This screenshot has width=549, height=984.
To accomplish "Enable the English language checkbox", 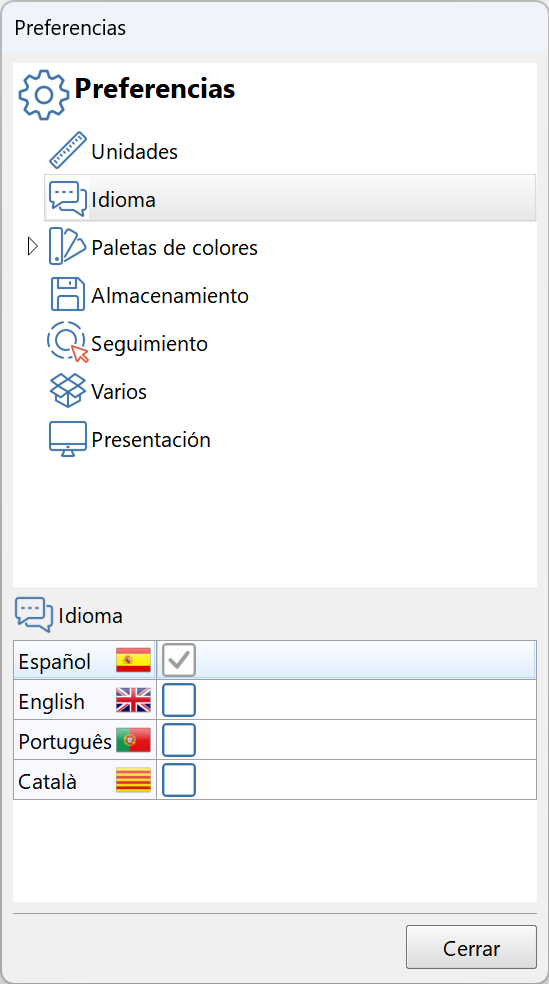I will (179, 700).
